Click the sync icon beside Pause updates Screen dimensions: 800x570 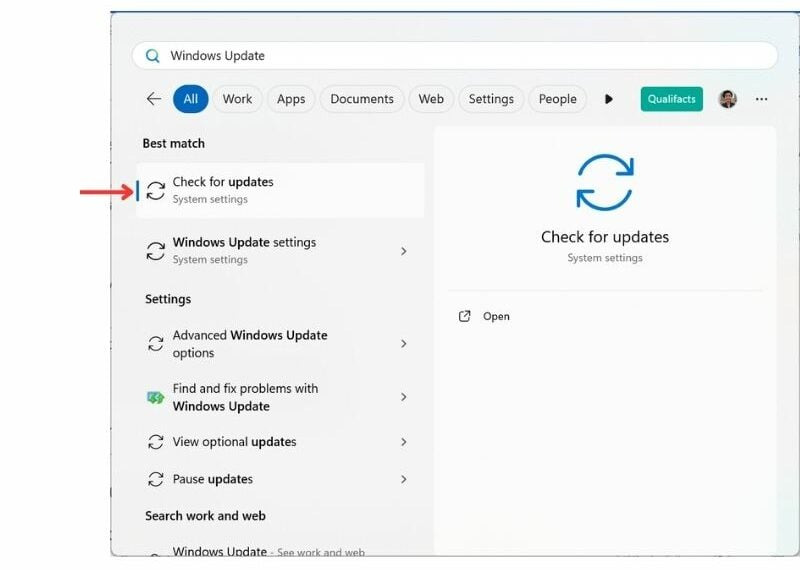pyautogui.click(x=156, y=479)
